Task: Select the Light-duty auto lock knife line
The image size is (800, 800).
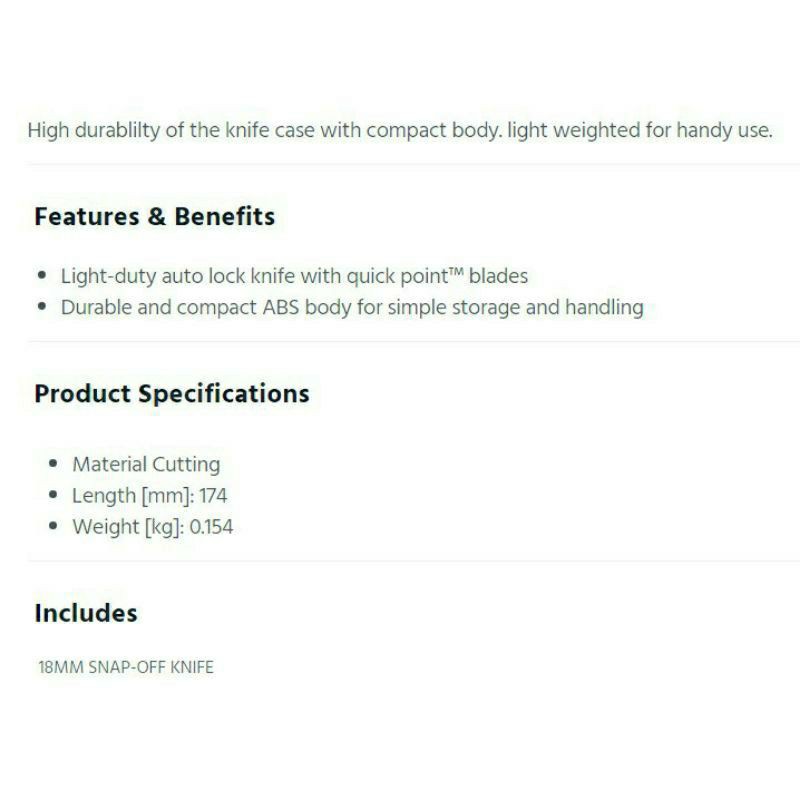Action: (x=294, y=275)
